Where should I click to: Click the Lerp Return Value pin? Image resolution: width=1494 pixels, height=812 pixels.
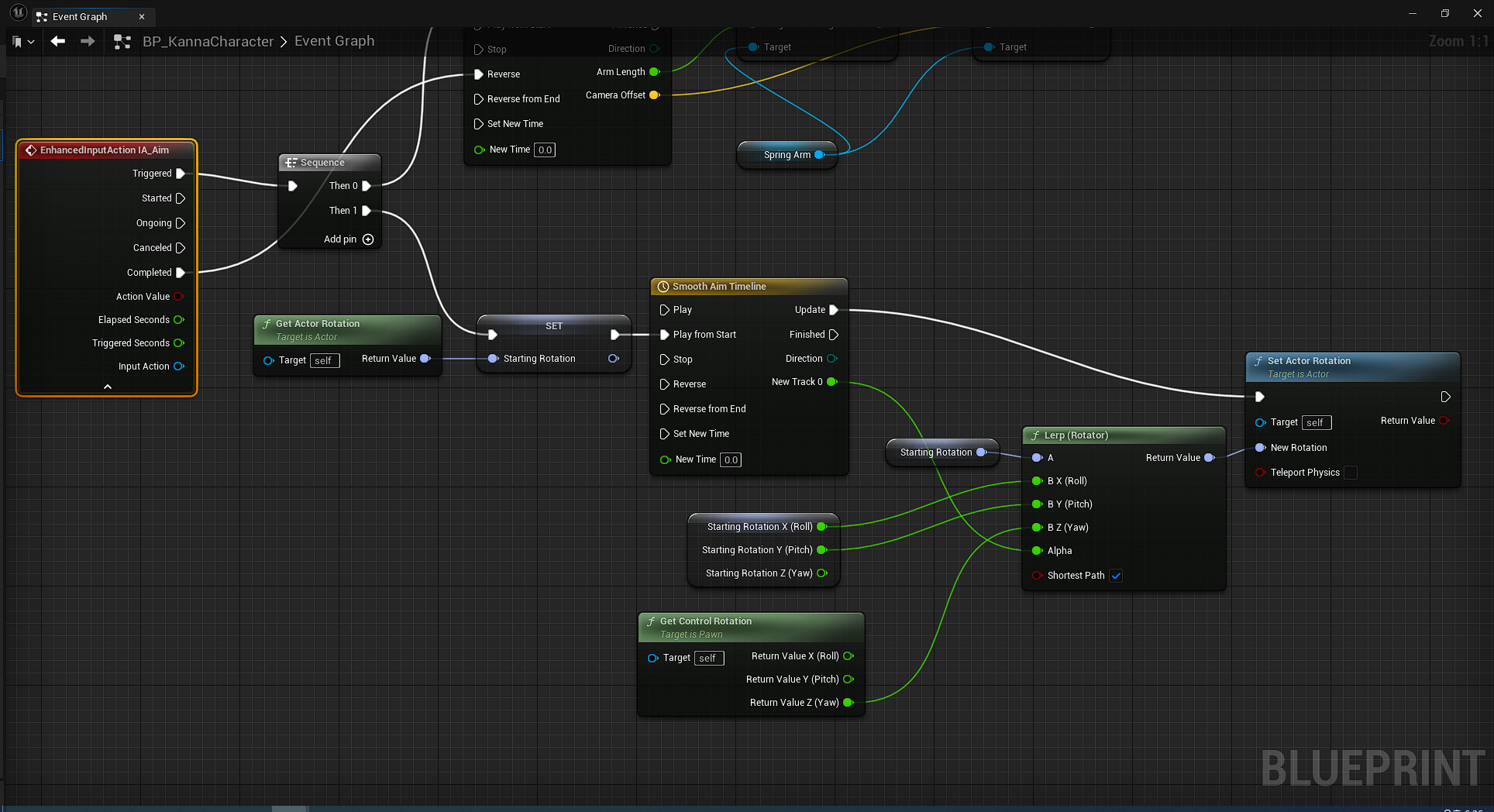[1210, 458]
